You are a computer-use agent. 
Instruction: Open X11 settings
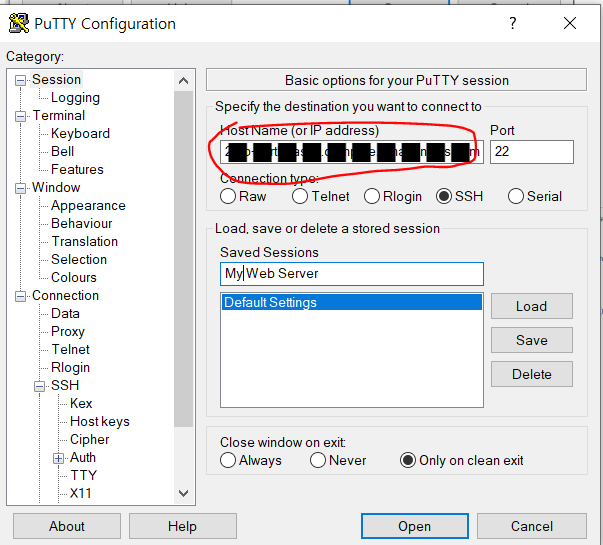point(80,493)
